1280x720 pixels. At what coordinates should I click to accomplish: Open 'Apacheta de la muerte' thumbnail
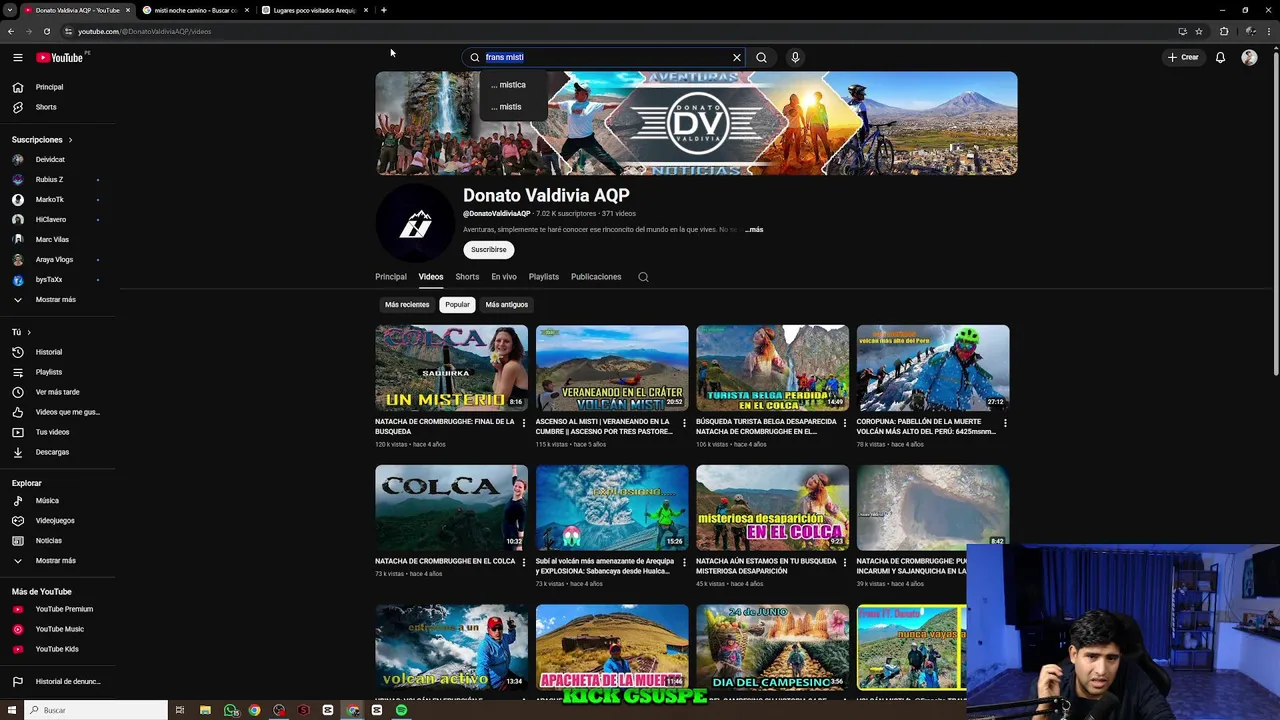point(612,647)
